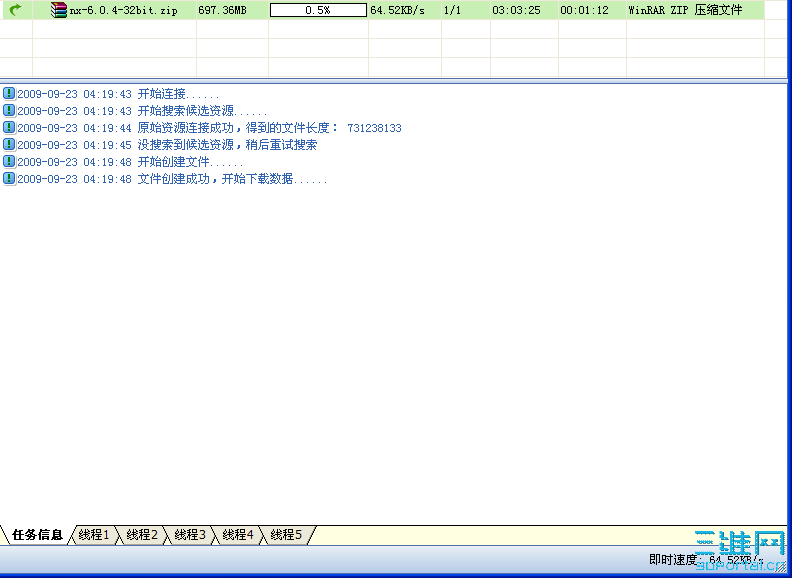Click info icon of 原始资源连接成功 log entry
Screen dimensions: 795x581
tap(9, 127)
